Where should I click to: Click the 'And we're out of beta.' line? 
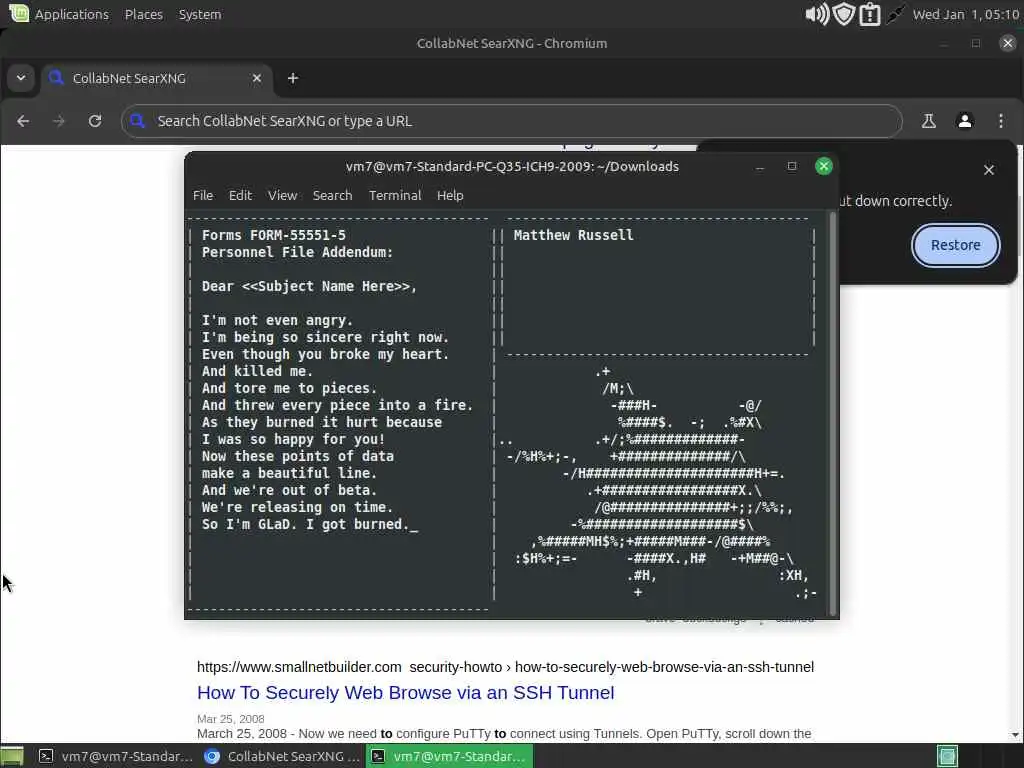coord(289,490)
